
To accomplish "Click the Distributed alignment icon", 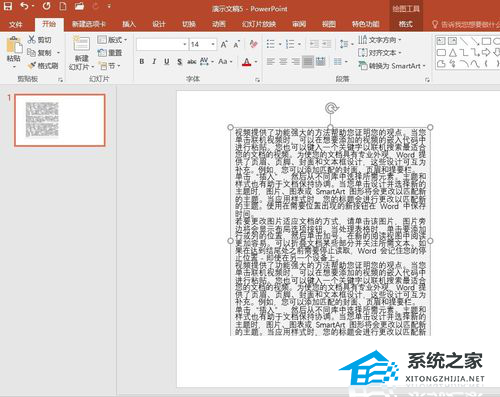I will pyautogui.click(x=320, y=62).
